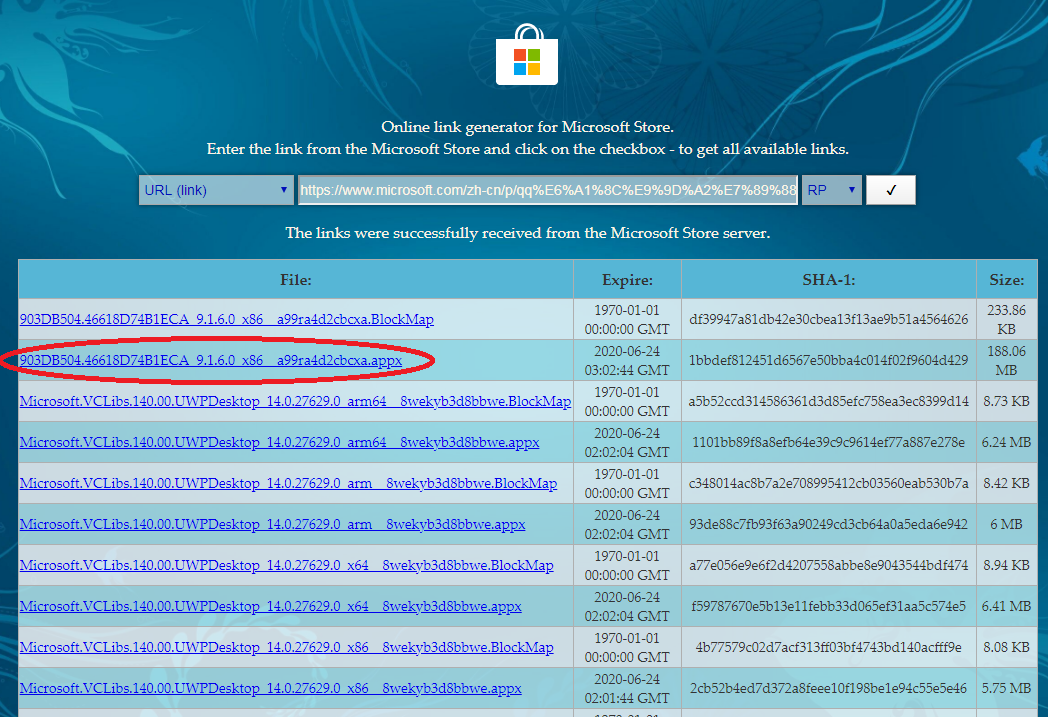Click expiry 2020-06-24 03:02:44 GMT cell
The width and height of the screenshot is (1048, 717).
point(627,360)
